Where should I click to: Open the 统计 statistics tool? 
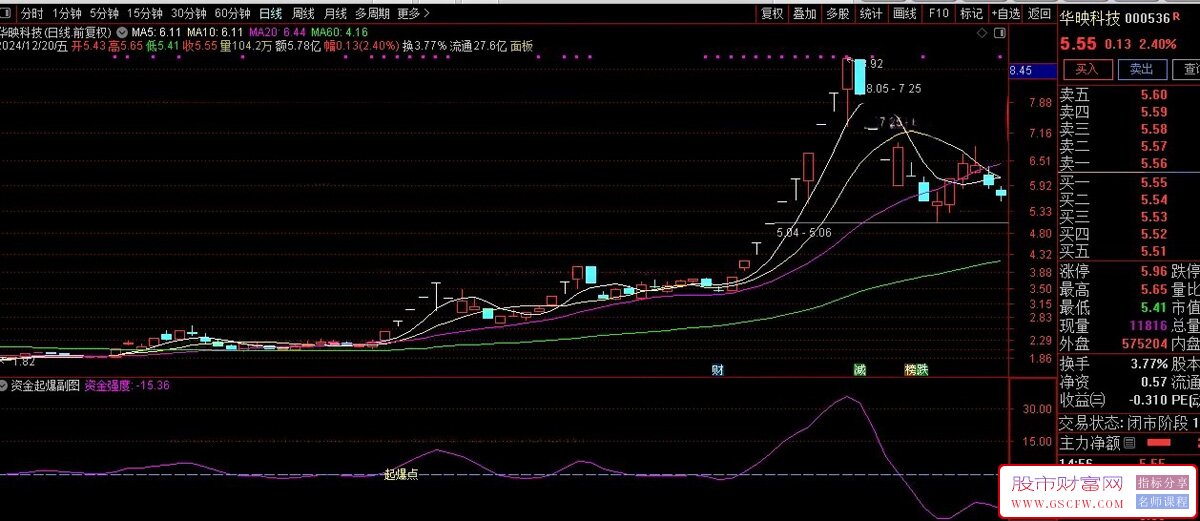(871, 14)
